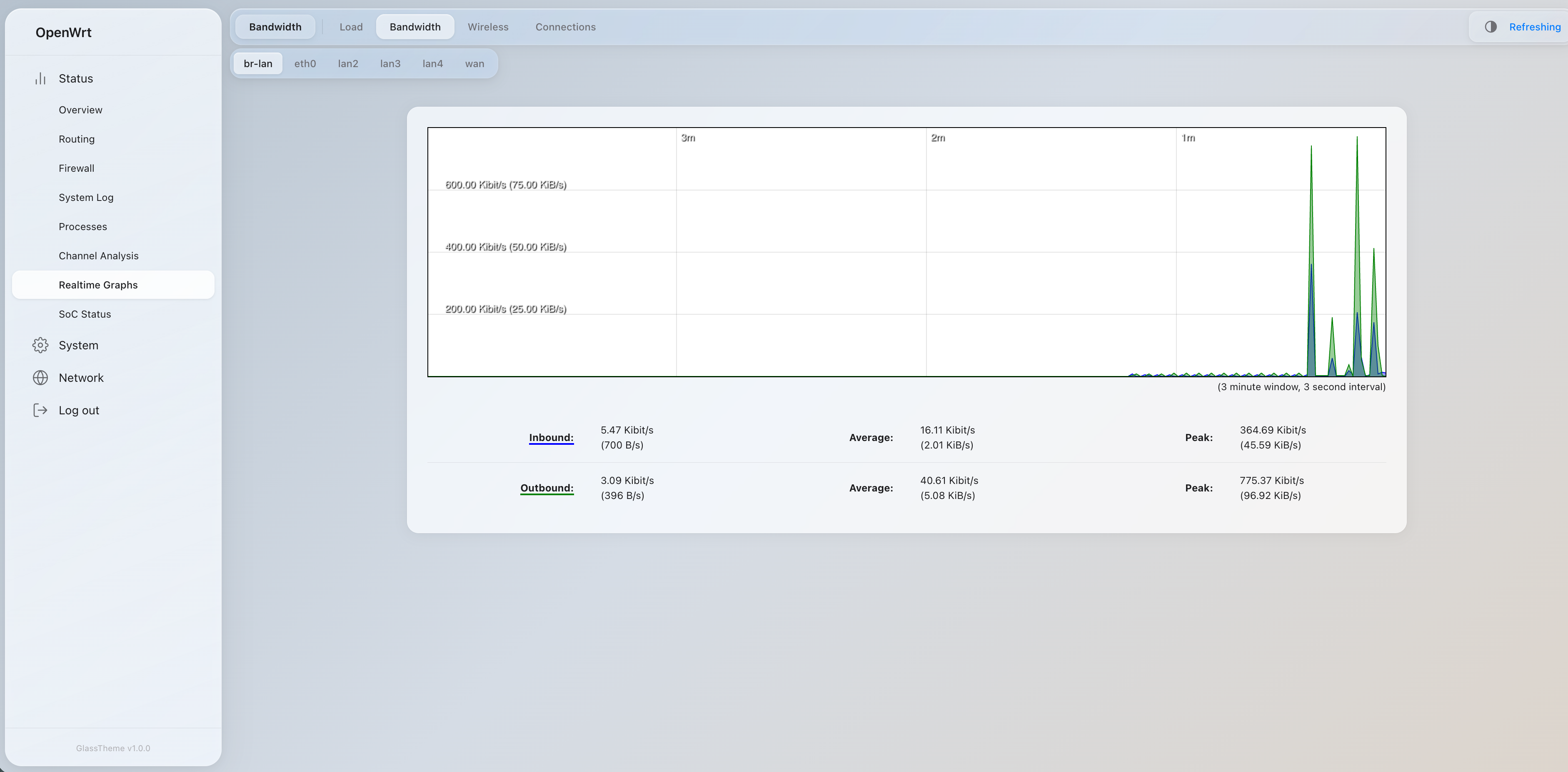Click the Refreshing status indicator
Image resolution: width=1568 pixels, height=772 pixels.
click(x=1535, y=27)
